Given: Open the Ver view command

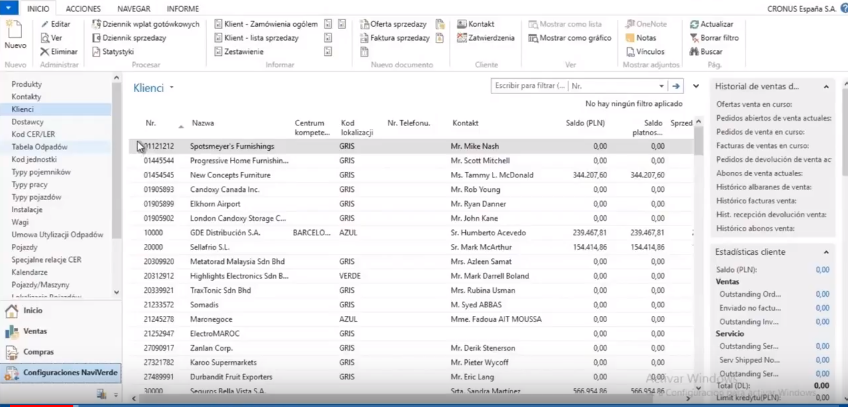Looking at the screenshot, I should 51,38.
